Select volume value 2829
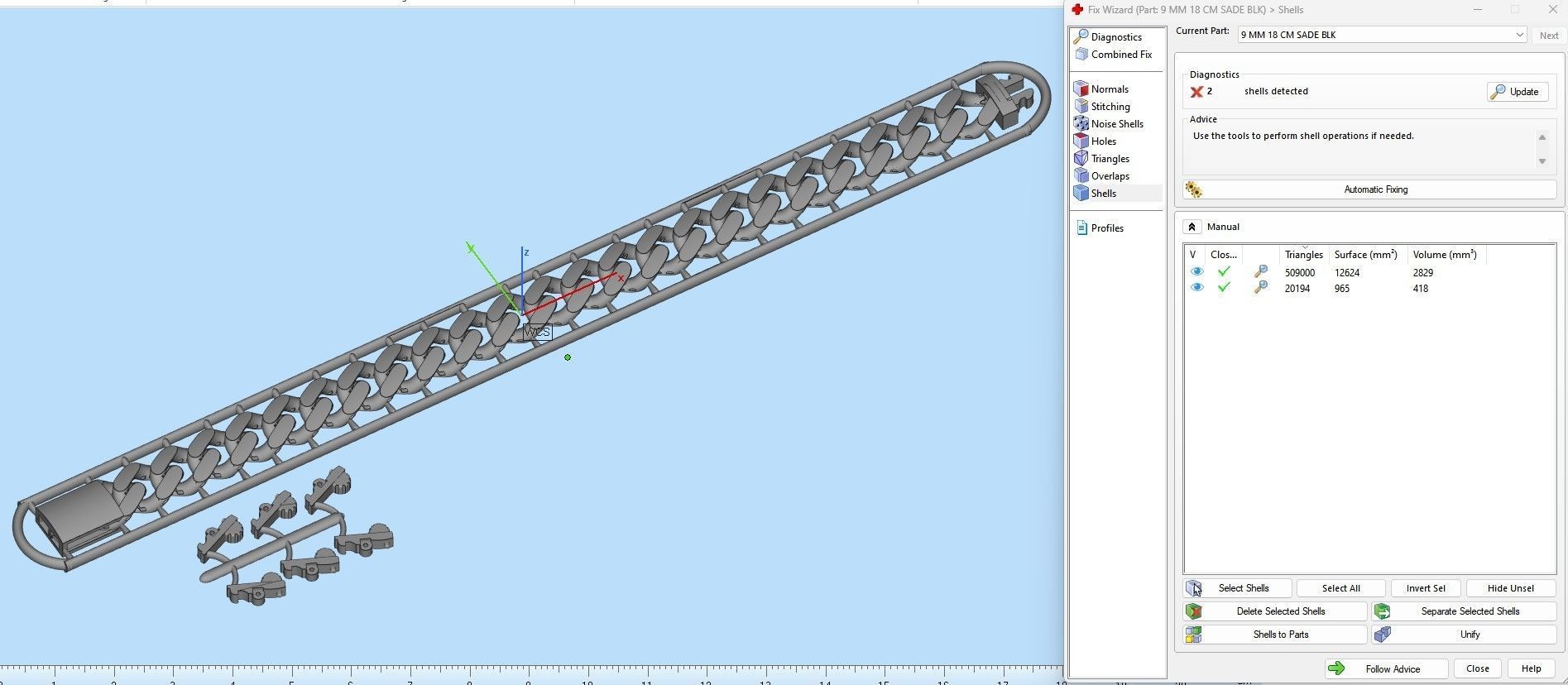 (x=1422, y=272)
